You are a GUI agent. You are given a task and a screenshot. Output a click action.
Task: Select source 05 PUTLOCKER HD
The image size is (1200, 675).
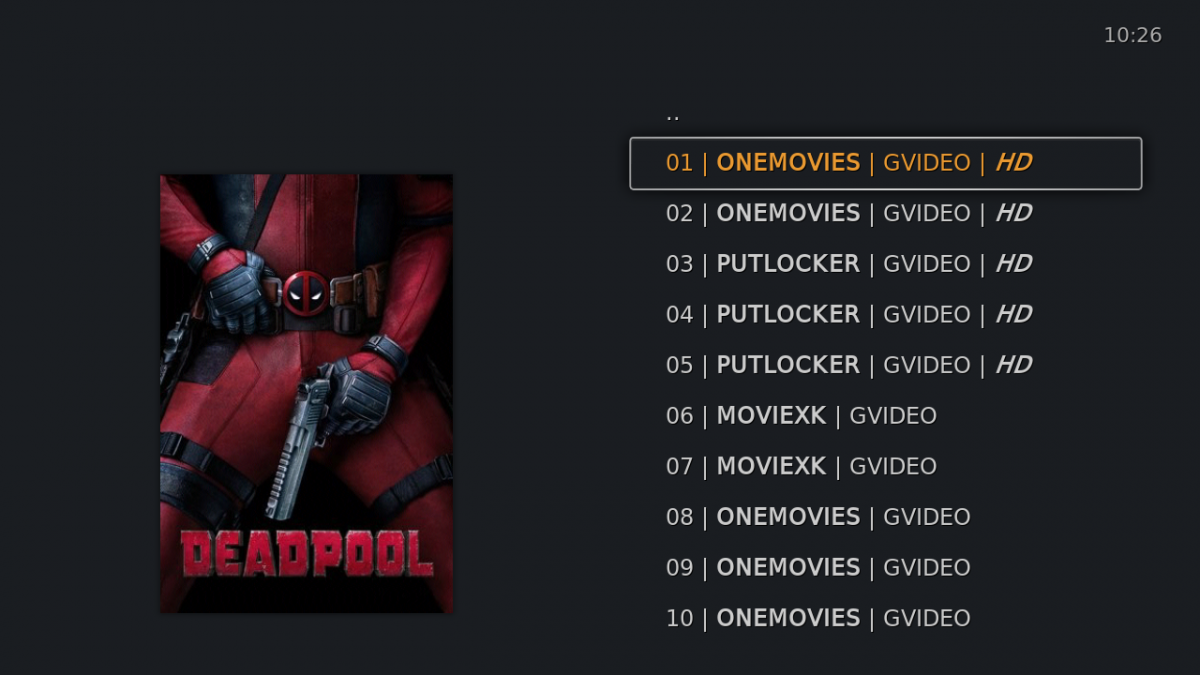click(x=885, y=365)
